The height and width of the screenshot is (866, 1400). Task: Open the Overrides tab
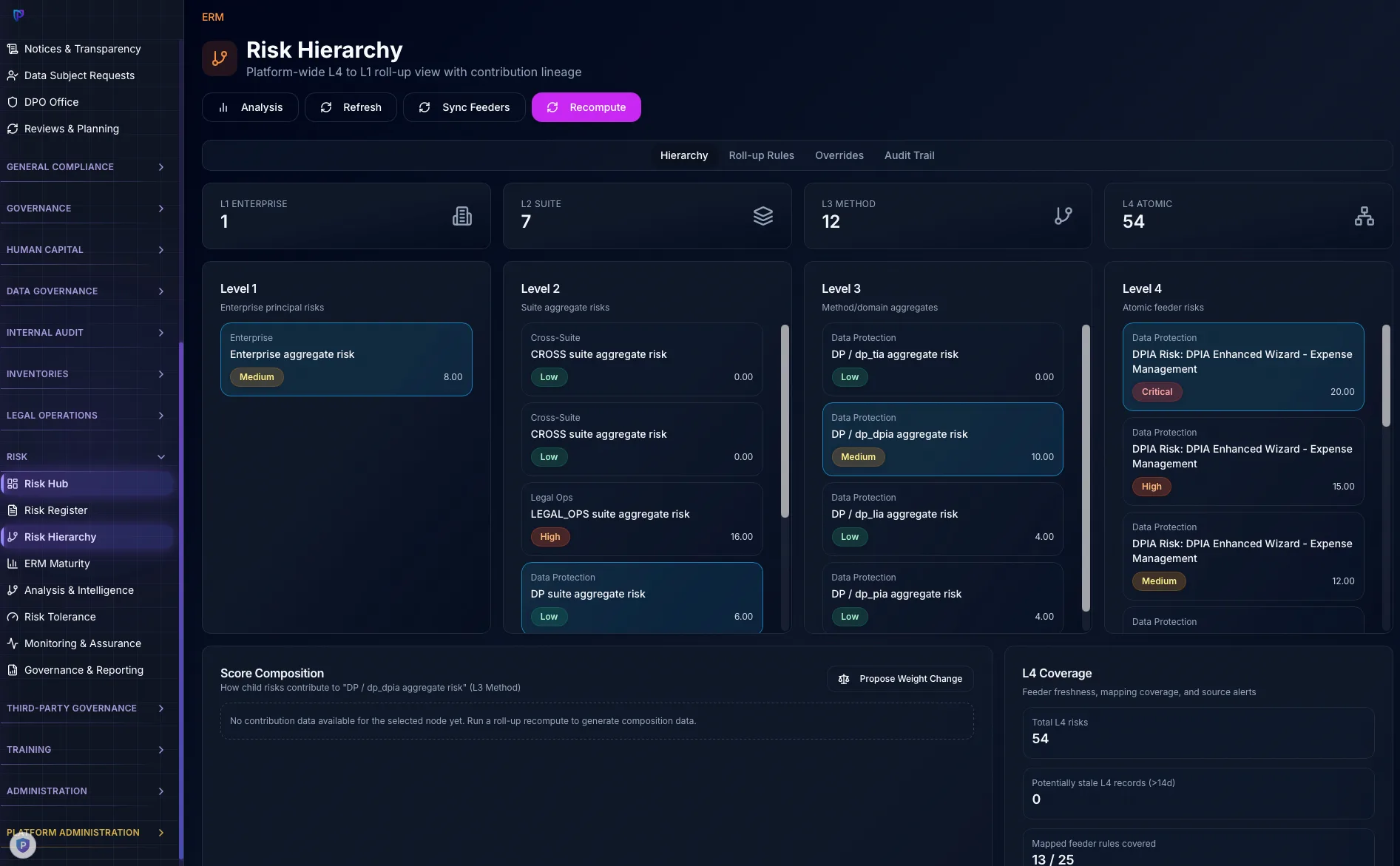tap(839, 155)
